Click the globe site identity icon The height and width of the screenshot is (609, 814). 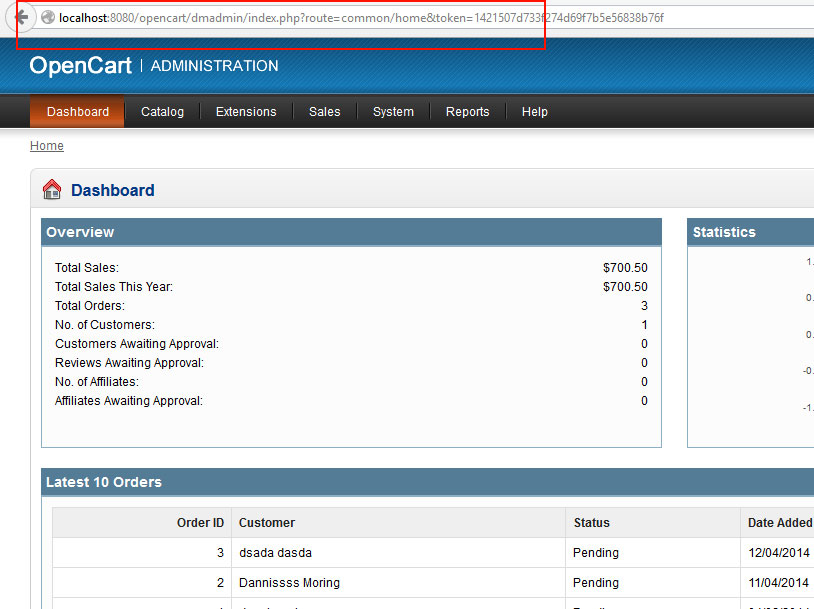click(x=48, y=17)
